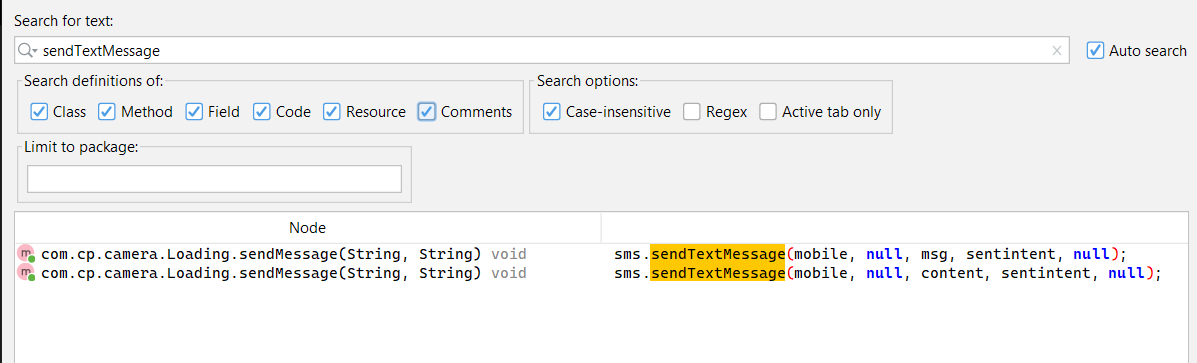Open search history dropdown arrow beside magnifier

35,51
